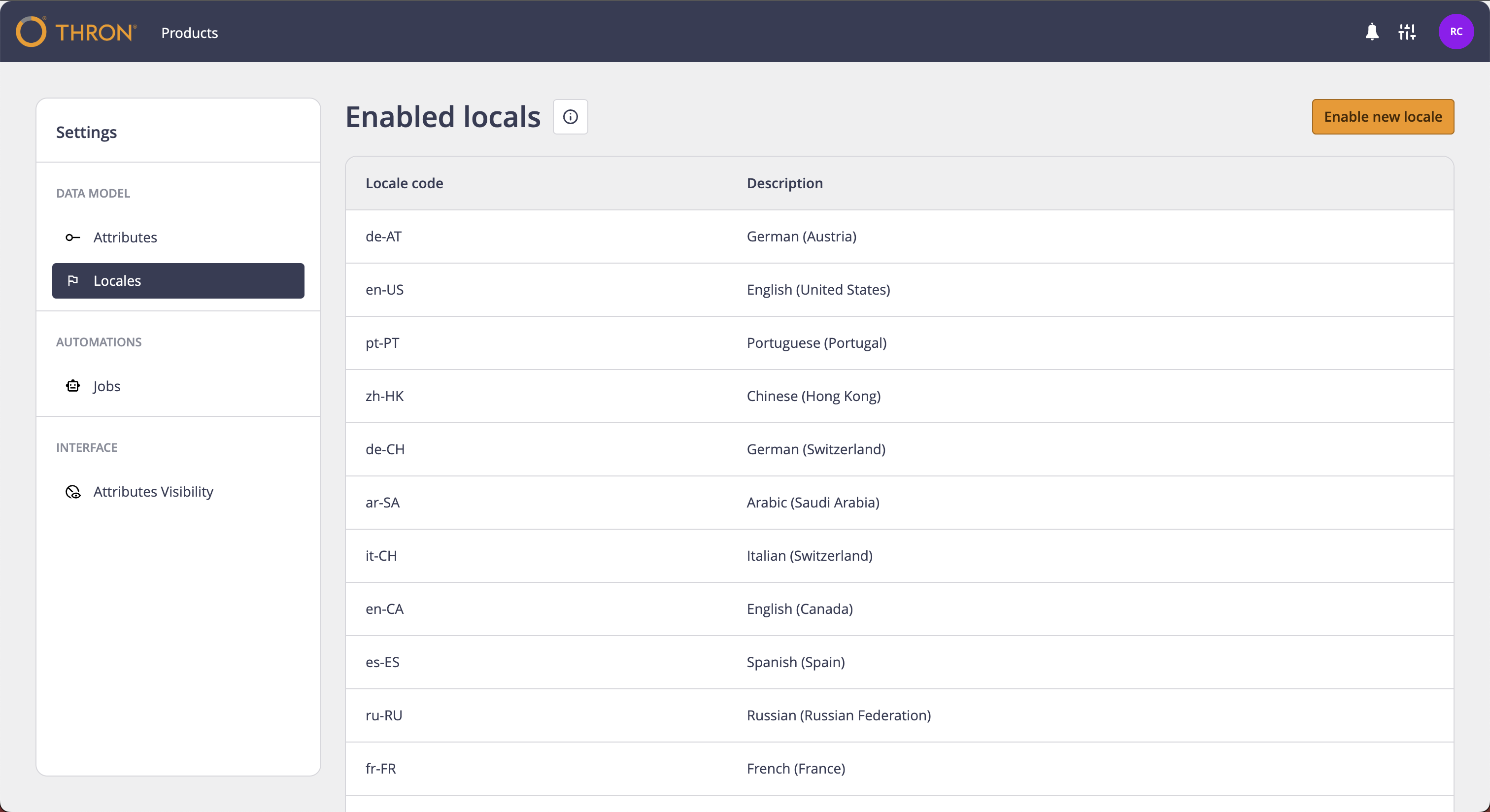Click the German (Austria) description

tap(801, 237)
